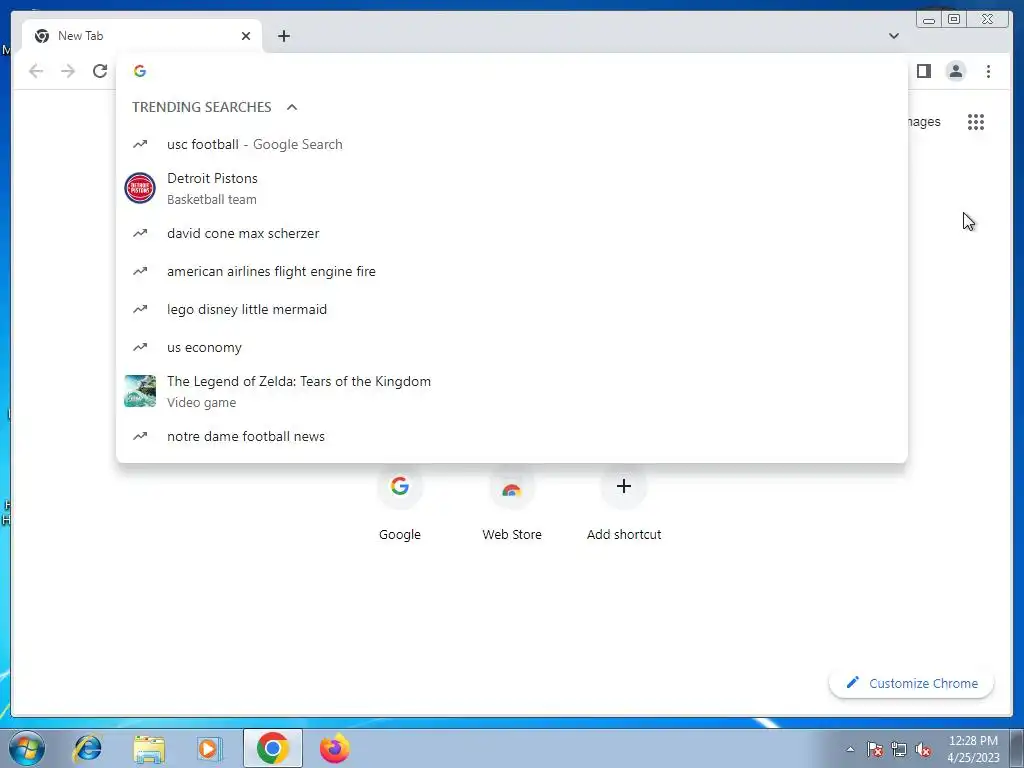1024x768 pixels.
Task: Show hidden tray icons arrow
Action: [850, 749]
